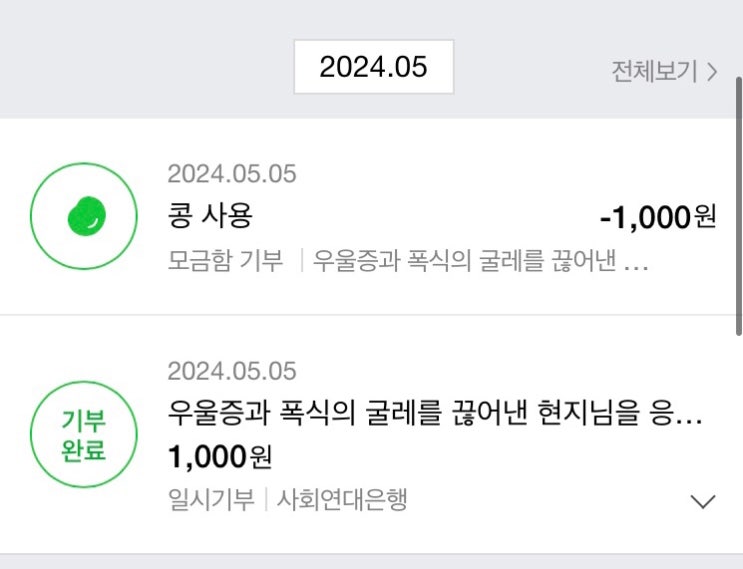Click the right arrow beside 전체보기
Image resolution: width=743 pixels, height=569 pixels.
tap(712, 71)
